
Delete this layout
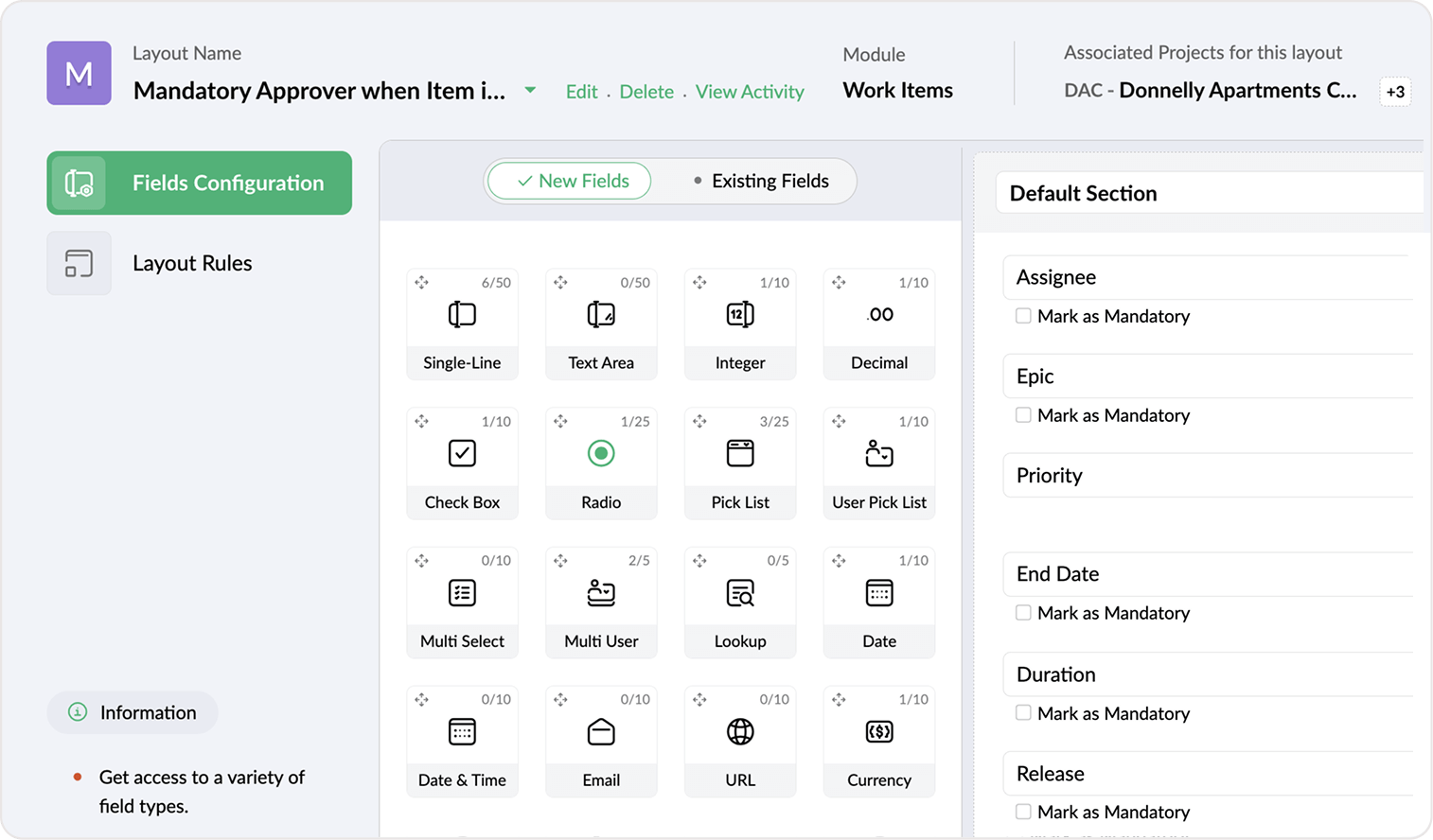click(646, 92)
